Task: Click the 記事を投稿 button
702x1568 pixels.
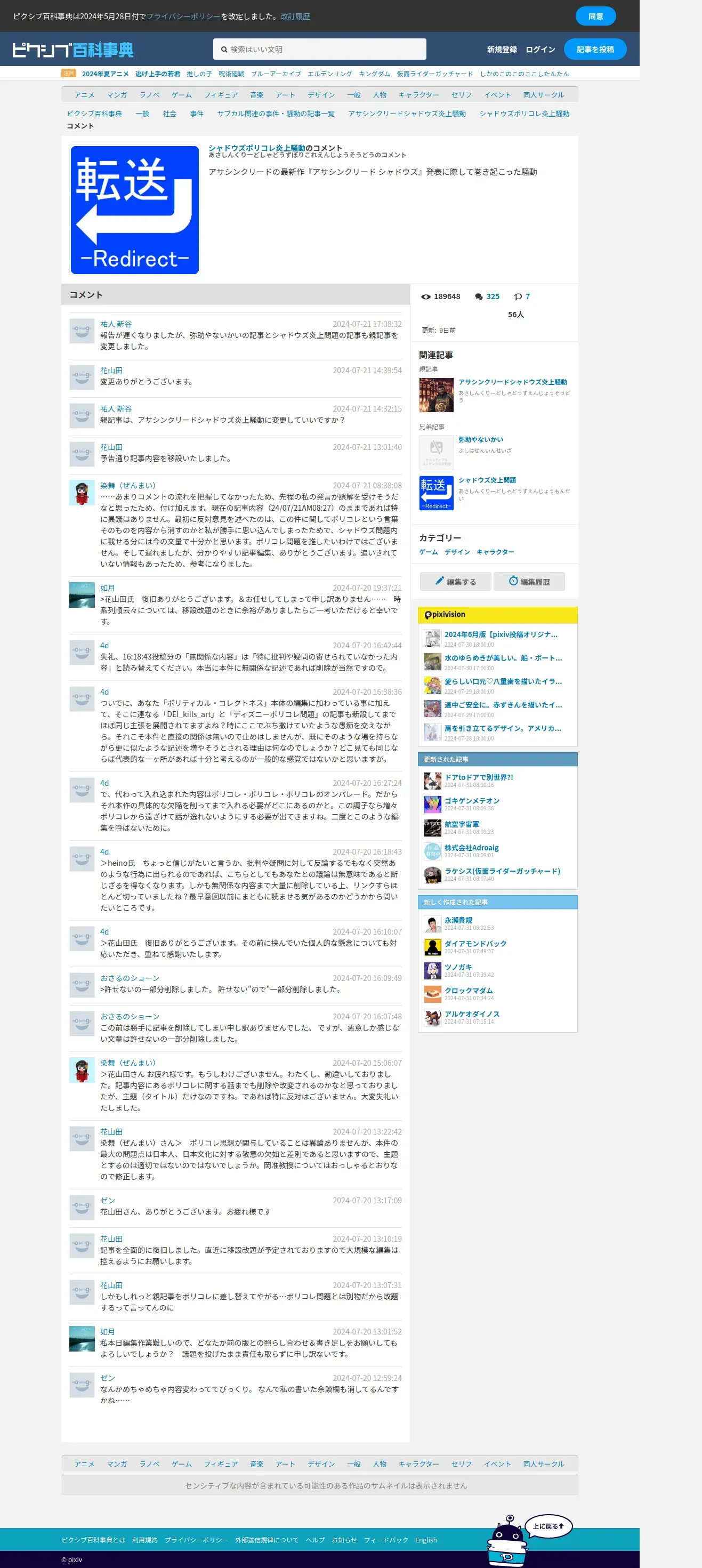Action: [595, 49]
